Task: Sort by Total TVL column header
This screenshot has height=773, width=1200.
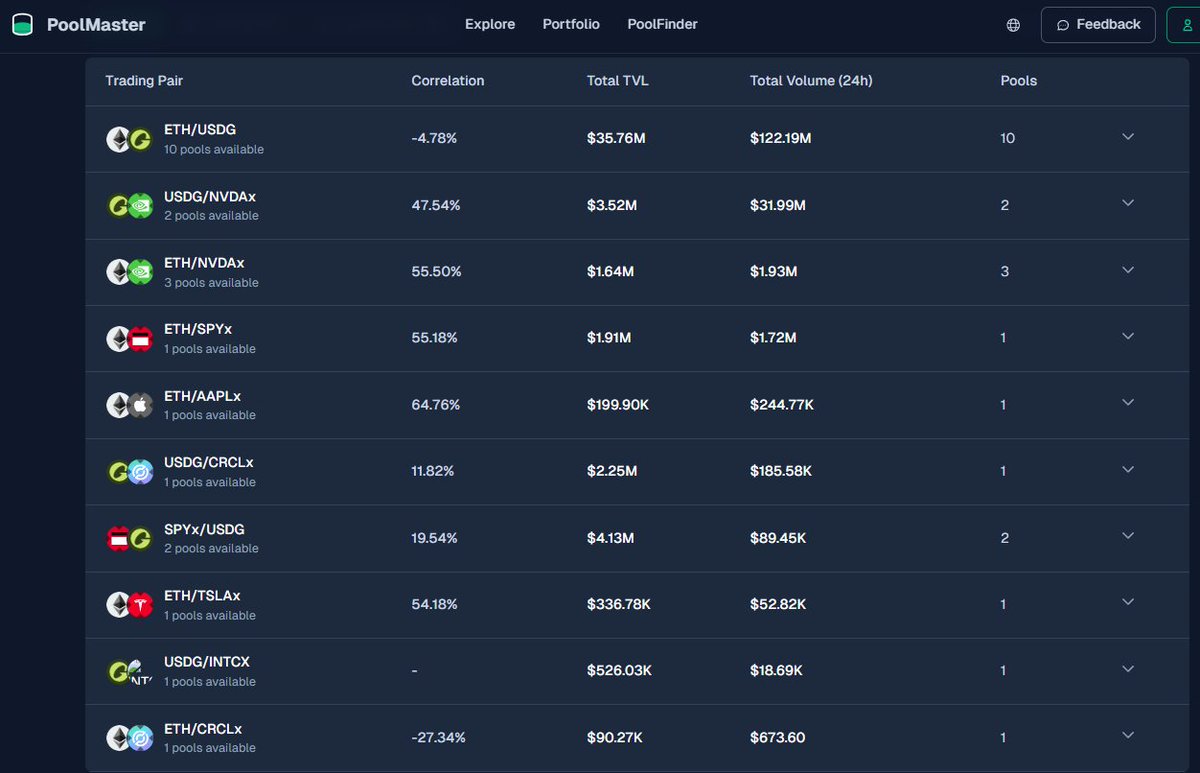Action: tap(618, 81)
